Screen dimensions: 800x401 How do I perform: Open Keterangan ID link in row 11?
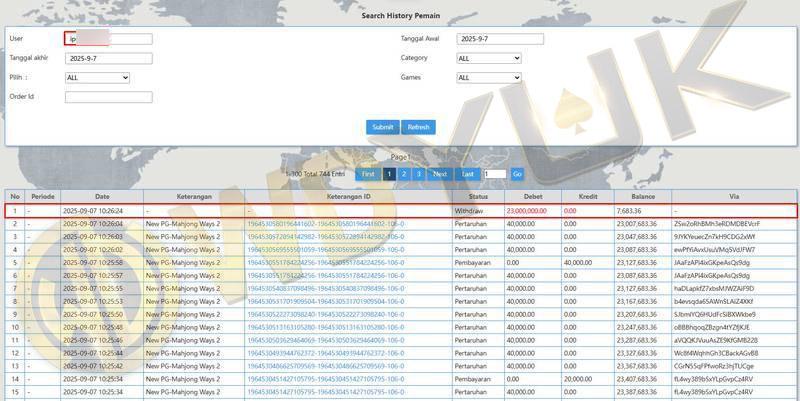coord(326,340)
